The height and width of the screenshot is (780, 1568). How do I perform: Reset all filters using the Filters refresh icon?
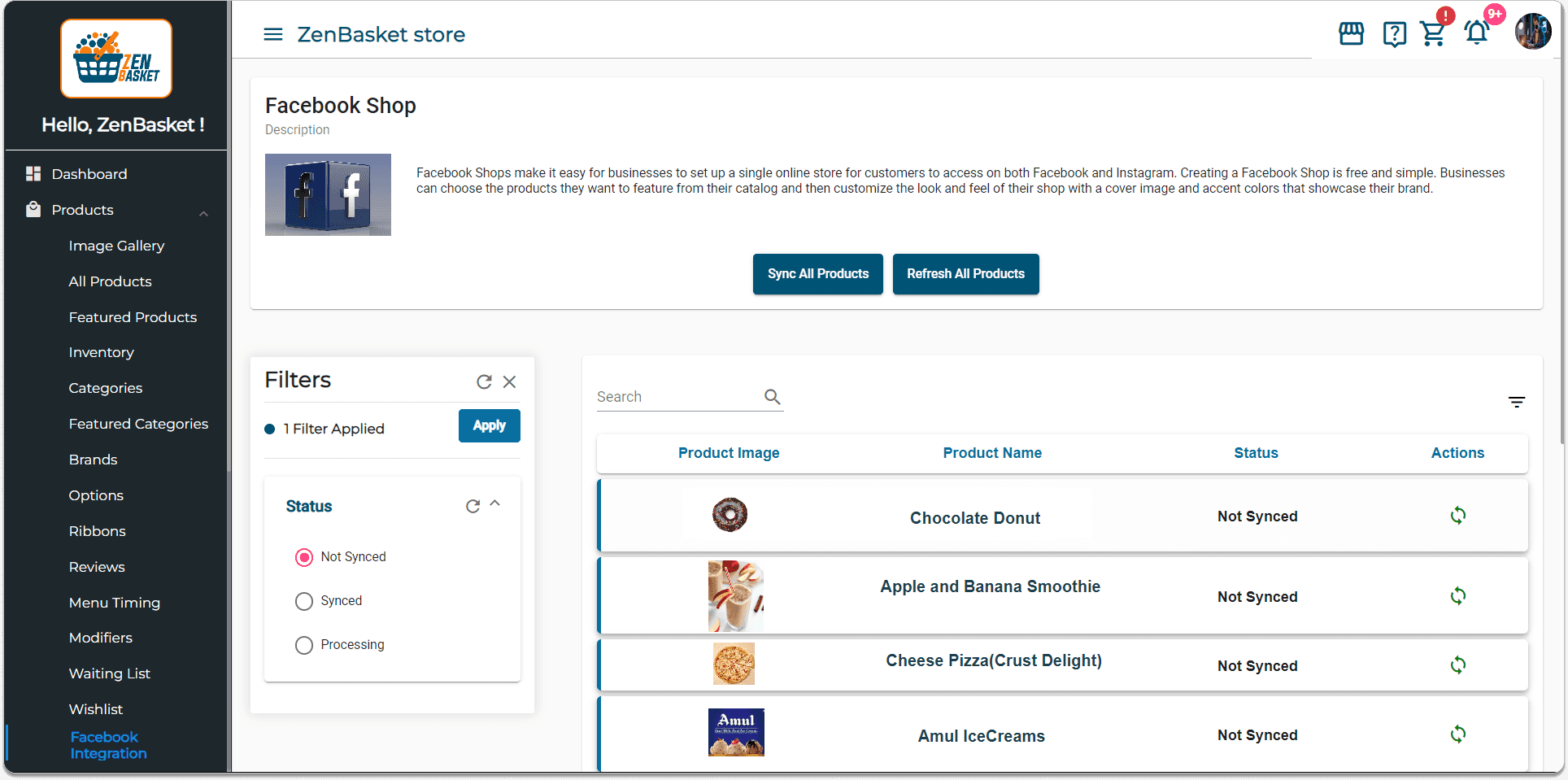(484, 381)
